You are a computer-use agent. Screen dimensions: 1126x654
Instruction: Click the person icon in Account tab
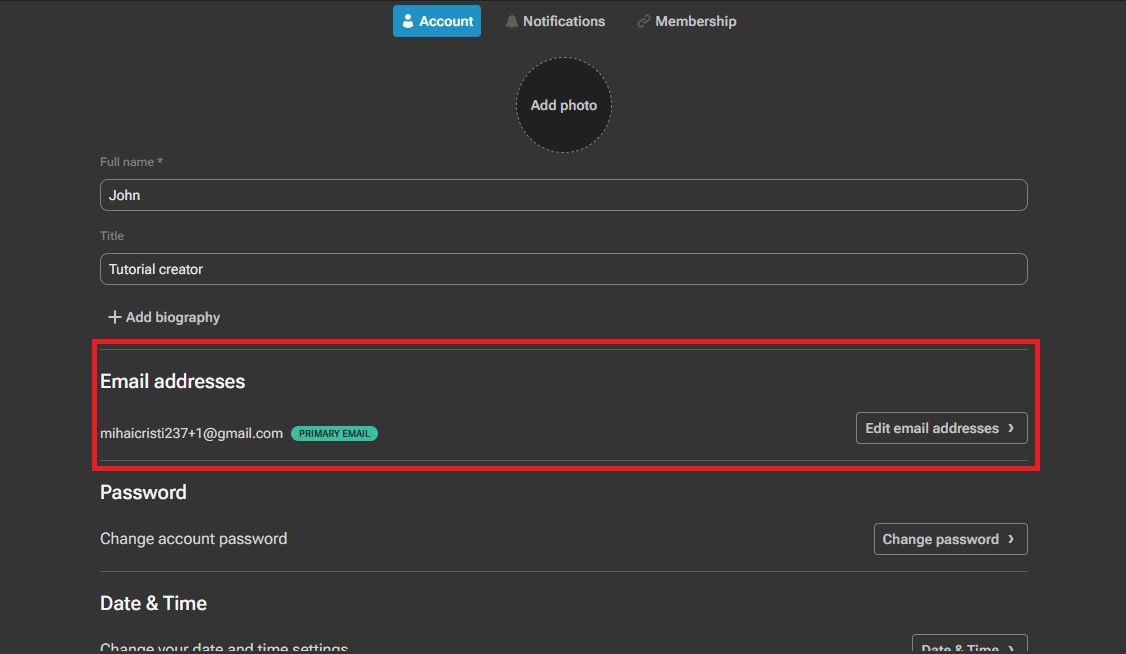pos(408,21)
